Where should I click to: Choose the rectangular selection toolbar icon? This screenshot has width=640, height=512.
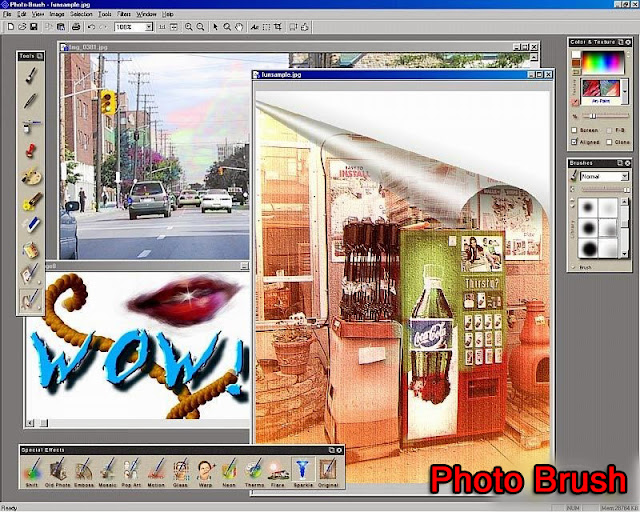pos(266,27)
